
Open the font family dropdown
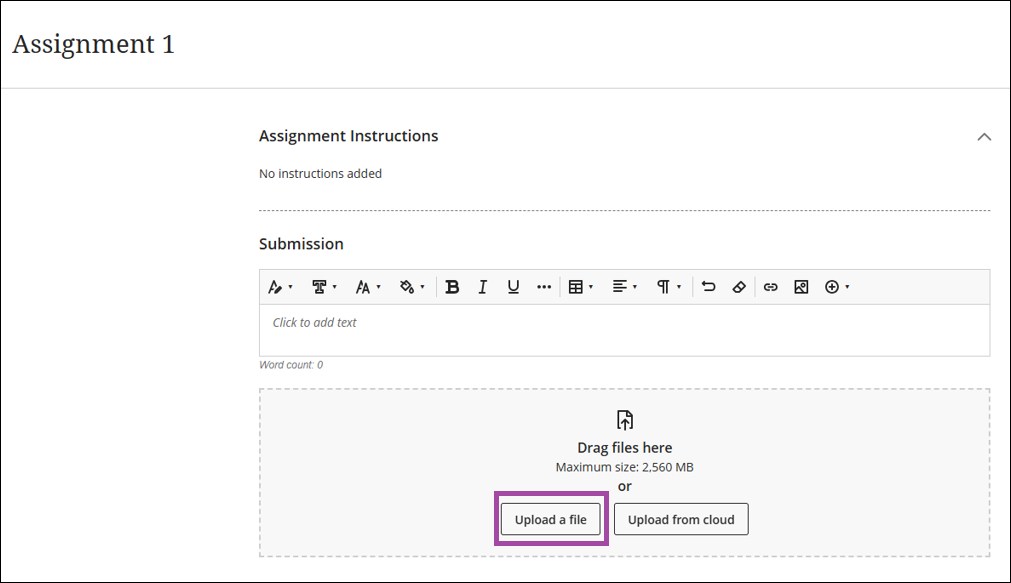[x=324, y=287]
